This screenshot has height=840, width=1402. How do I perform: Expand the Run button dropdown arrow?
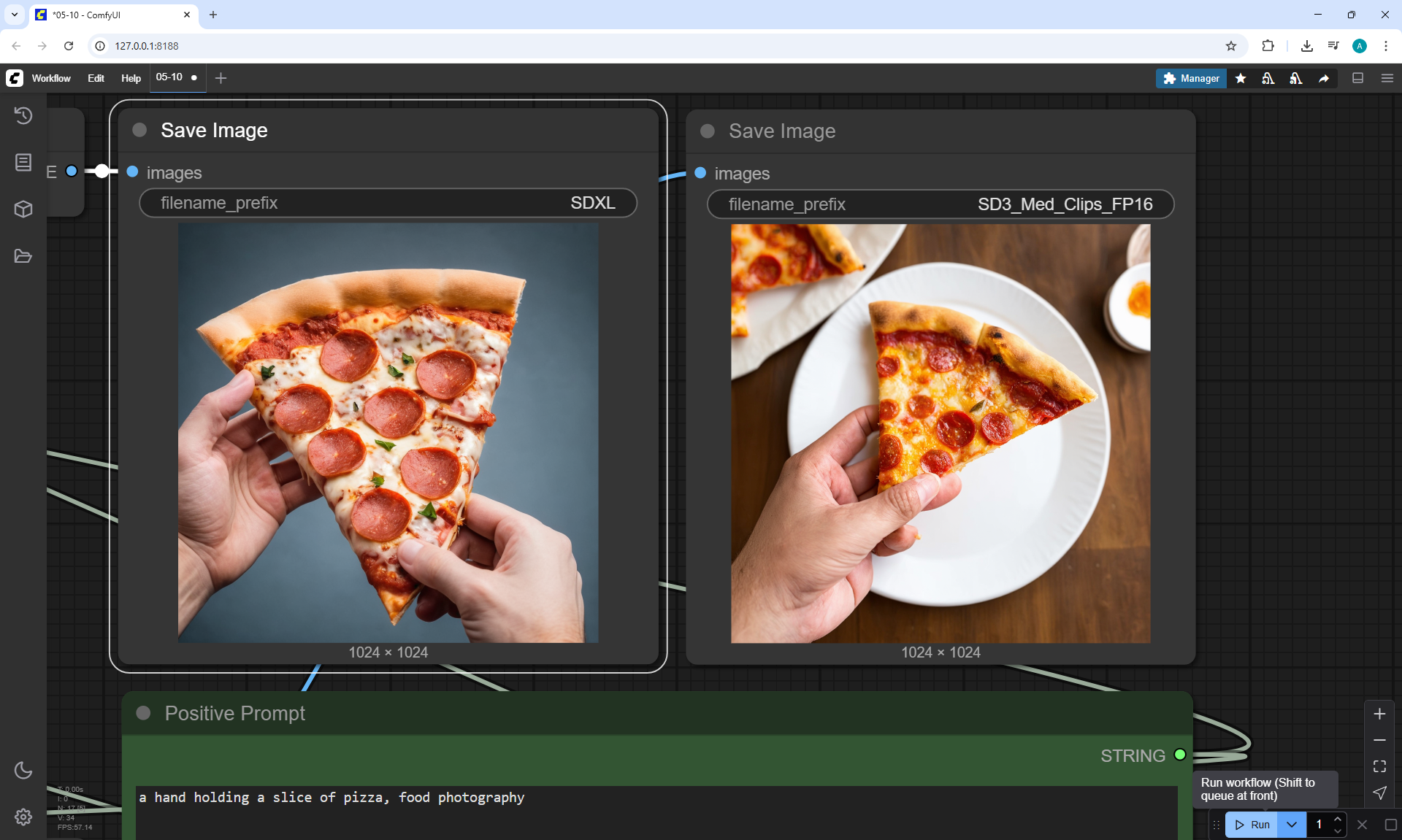coord(1292,825)
